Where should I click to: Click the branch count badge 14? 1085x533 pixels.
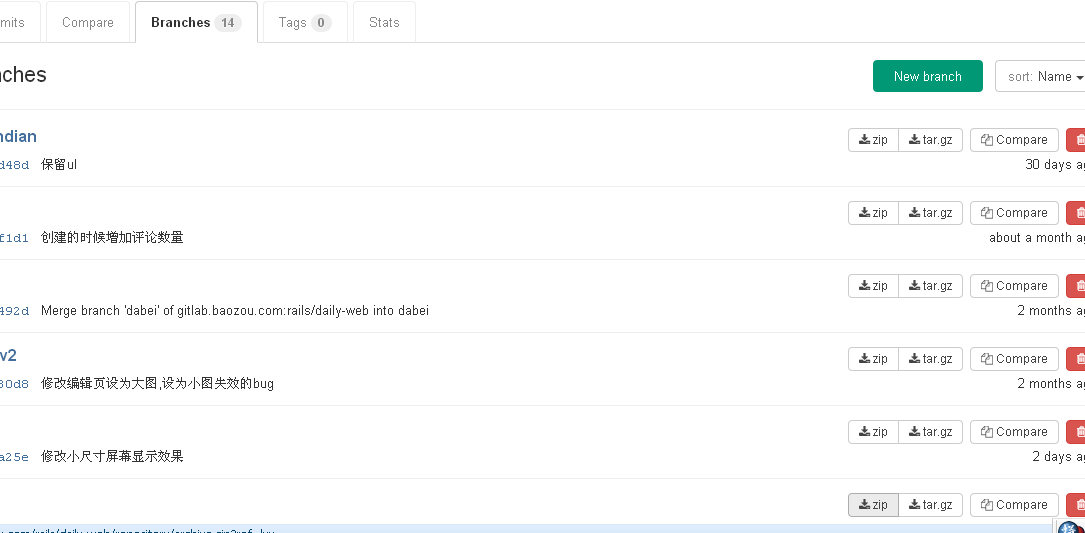tap(228, 23)
